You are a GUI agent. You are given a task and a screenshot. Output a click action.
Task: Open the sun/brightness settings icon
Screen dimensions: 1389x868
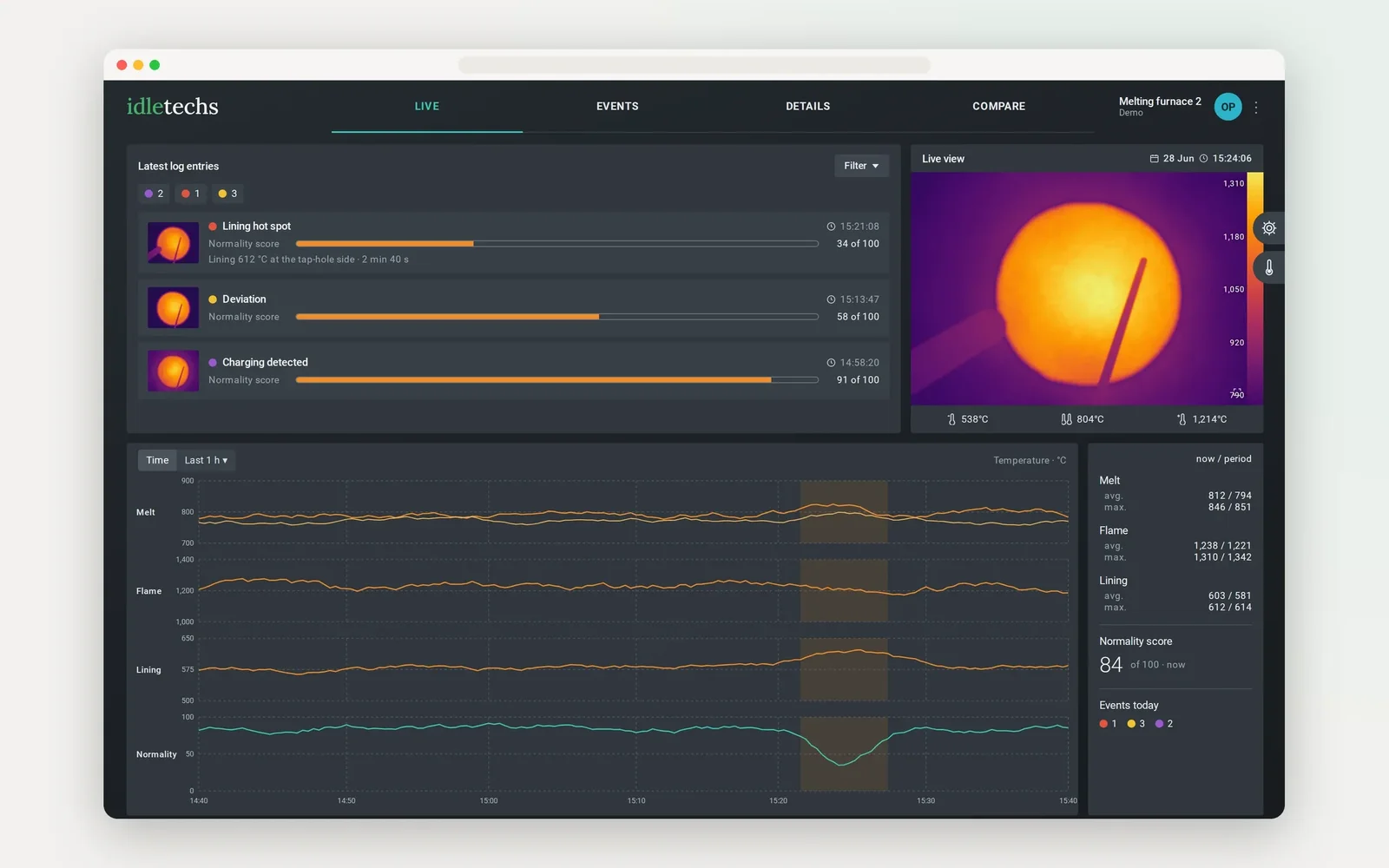coord(1269,228)
